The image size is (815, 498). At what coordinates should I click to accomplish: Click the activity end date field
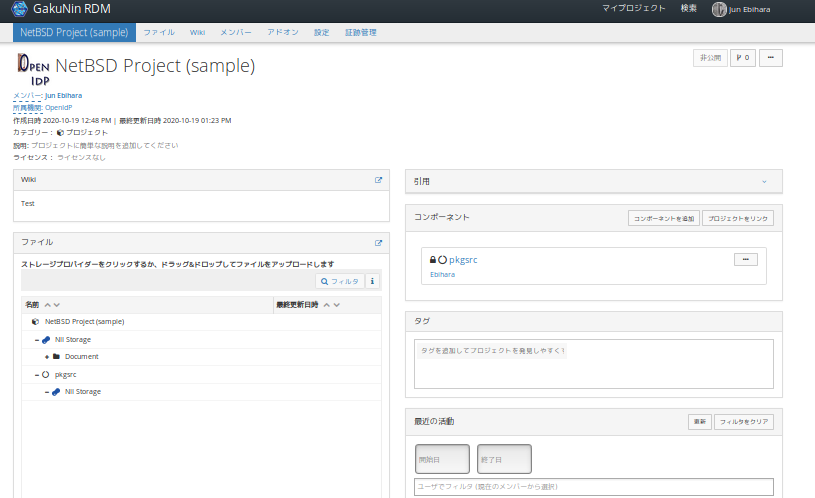504,459
